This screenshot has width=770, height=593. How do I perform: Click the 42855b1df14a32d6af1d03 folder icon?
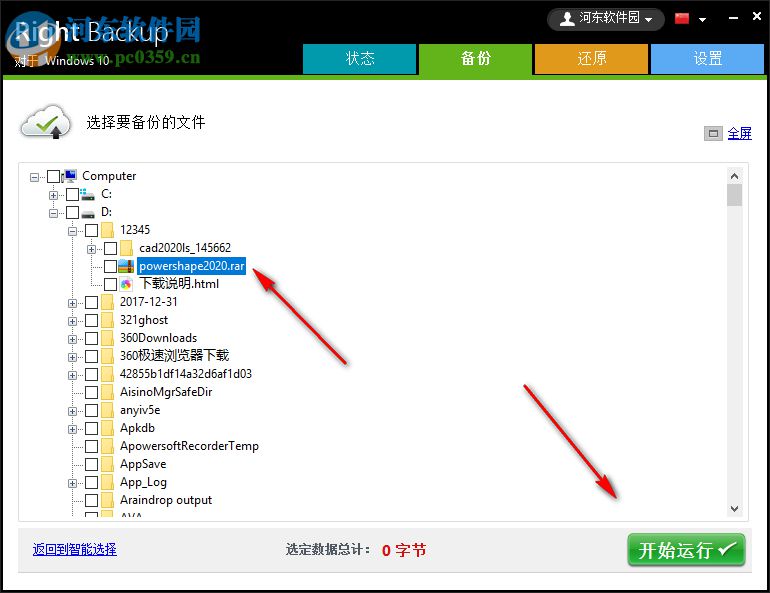[x=107, y=374]
